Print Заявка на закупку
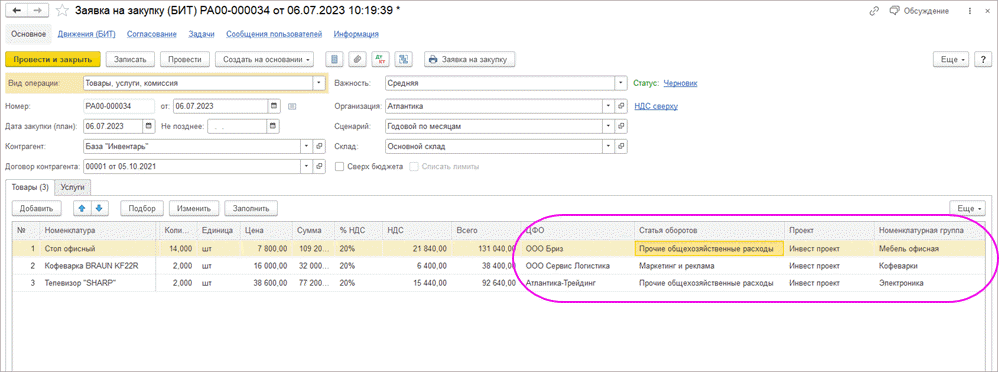This screenshot has width=999, height=372. pos(470,59)
